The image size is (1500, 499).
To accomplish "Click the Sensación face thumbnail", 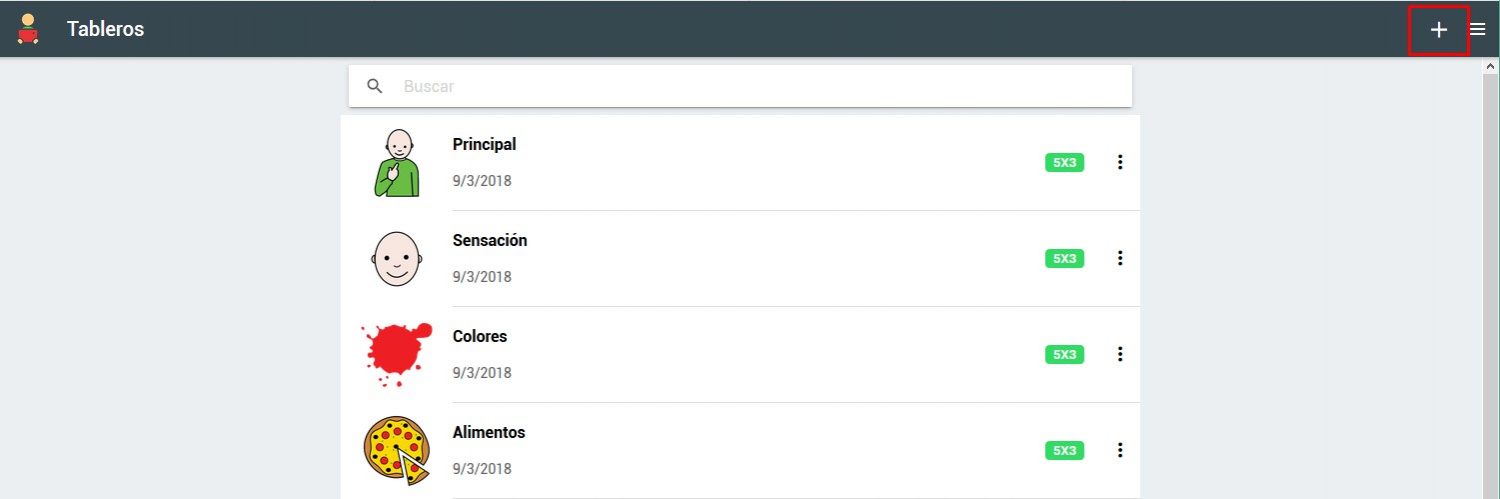I will click(x=396, y=259).
